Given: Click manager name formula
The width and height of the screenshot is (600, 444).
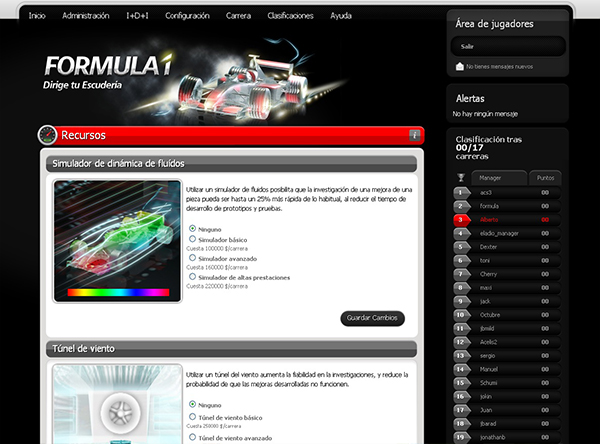Looking at the screenshot, I should click(489, 206).
